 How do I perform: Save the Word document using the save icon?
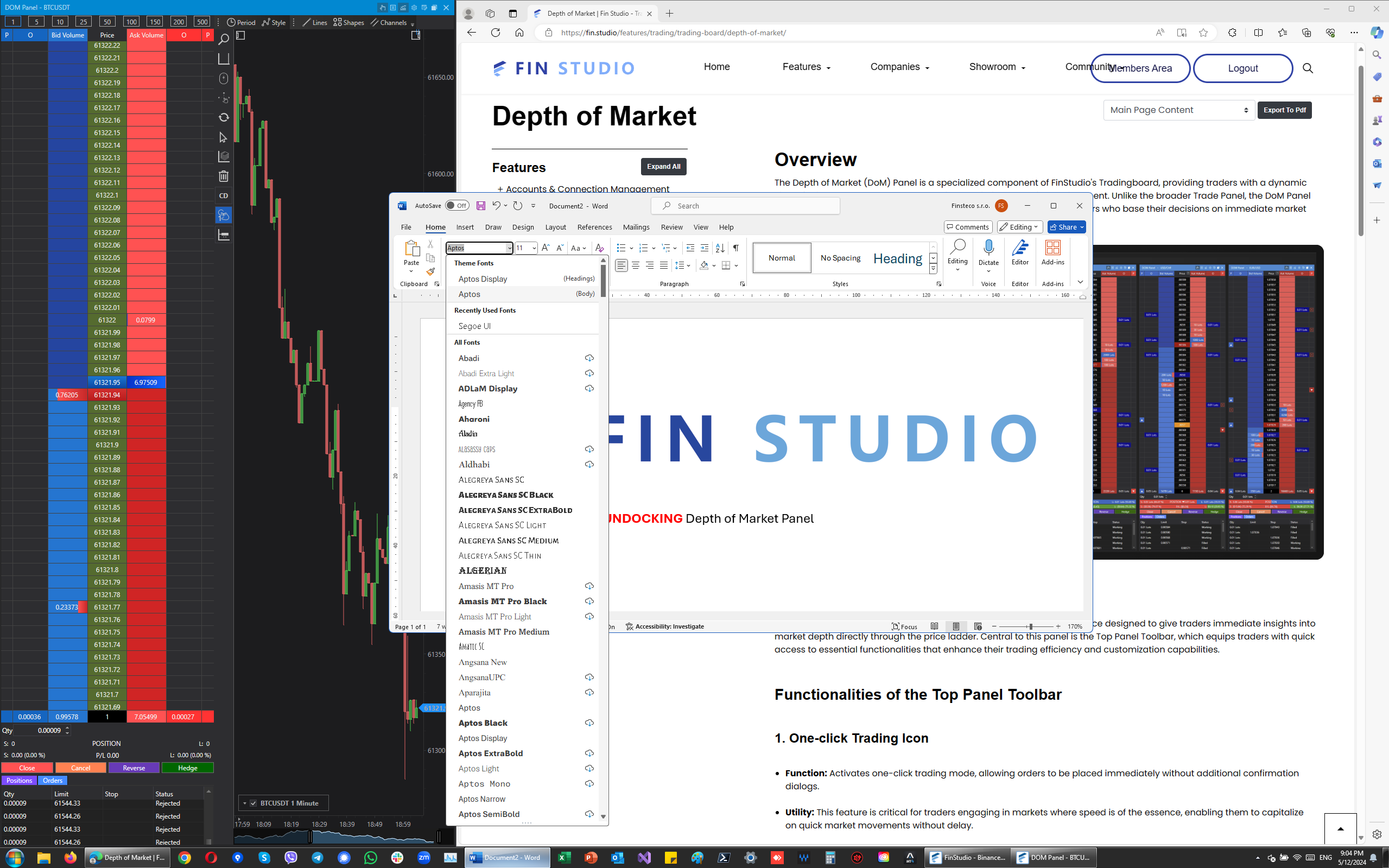[x=481, y=206]
